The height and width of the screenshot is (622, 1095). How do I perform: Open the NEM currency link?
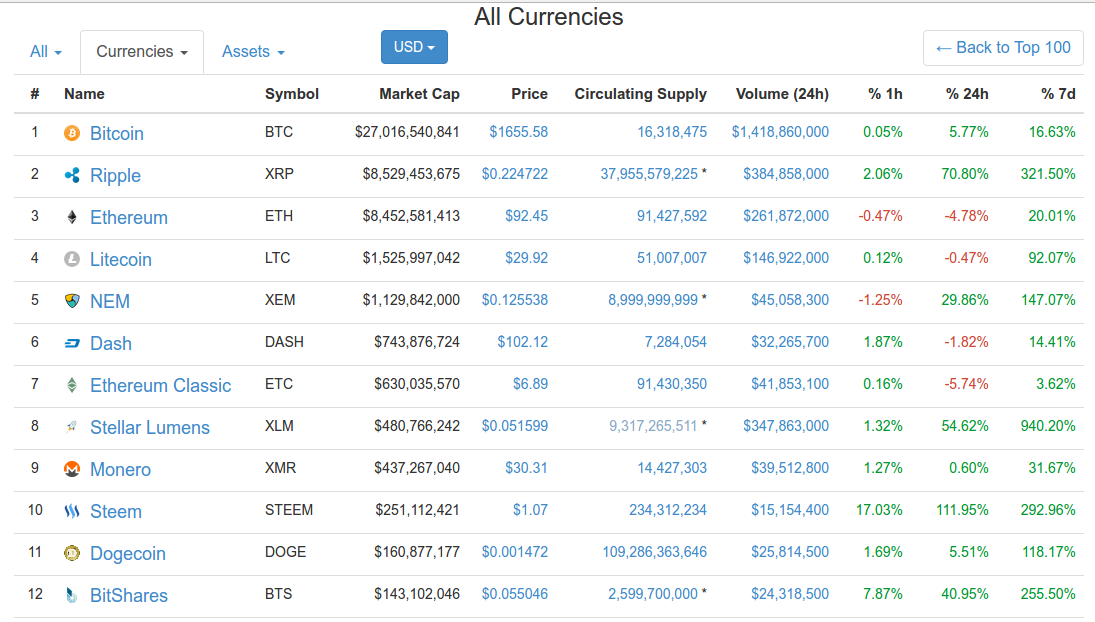tap(110, 302)
